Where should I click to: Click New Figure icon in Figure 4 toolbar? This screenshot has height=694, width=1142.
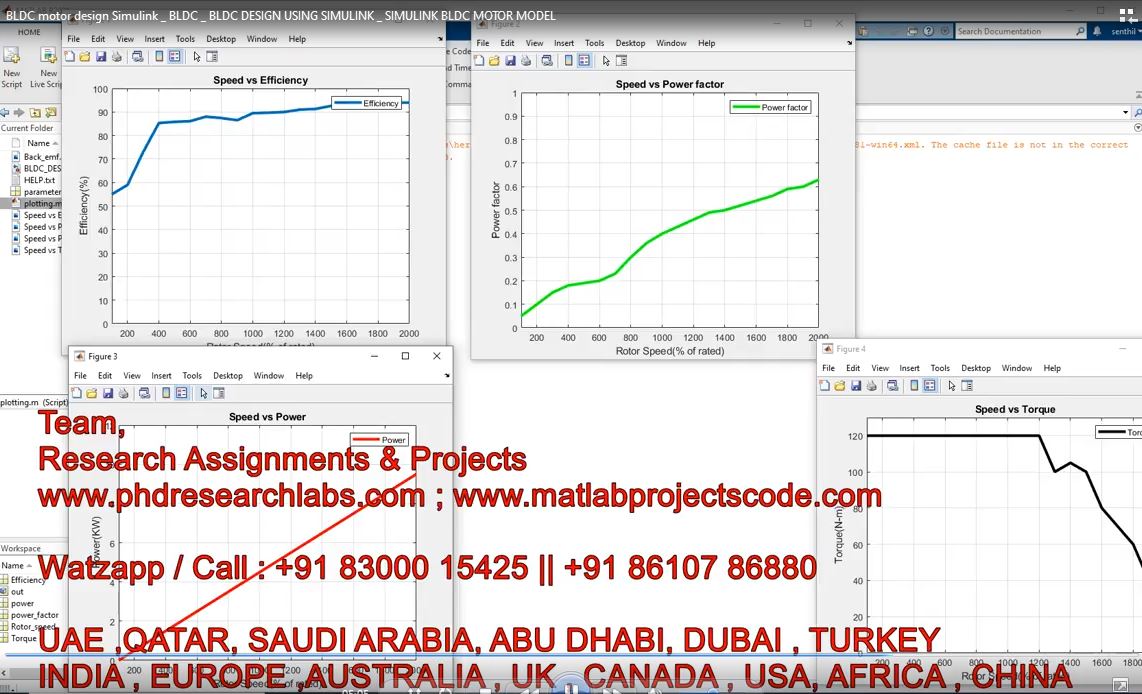(827, 386)
